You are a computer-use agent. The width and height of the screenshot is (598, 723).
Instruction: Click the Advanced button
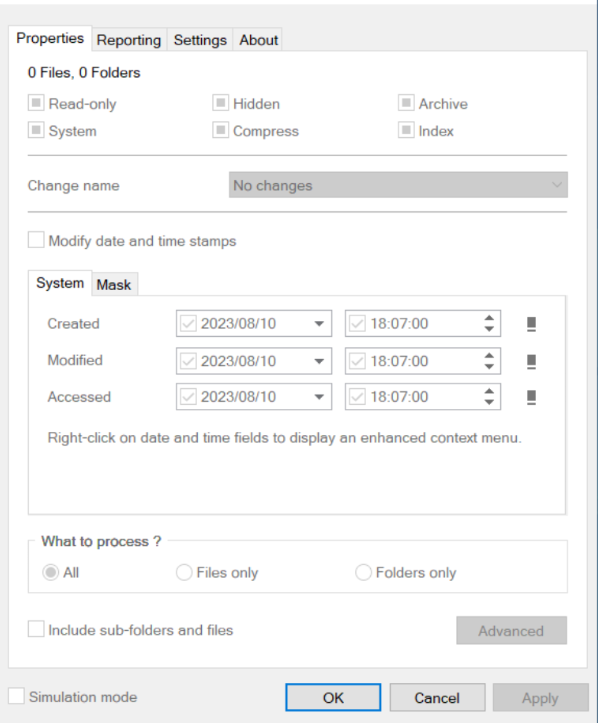512,630
